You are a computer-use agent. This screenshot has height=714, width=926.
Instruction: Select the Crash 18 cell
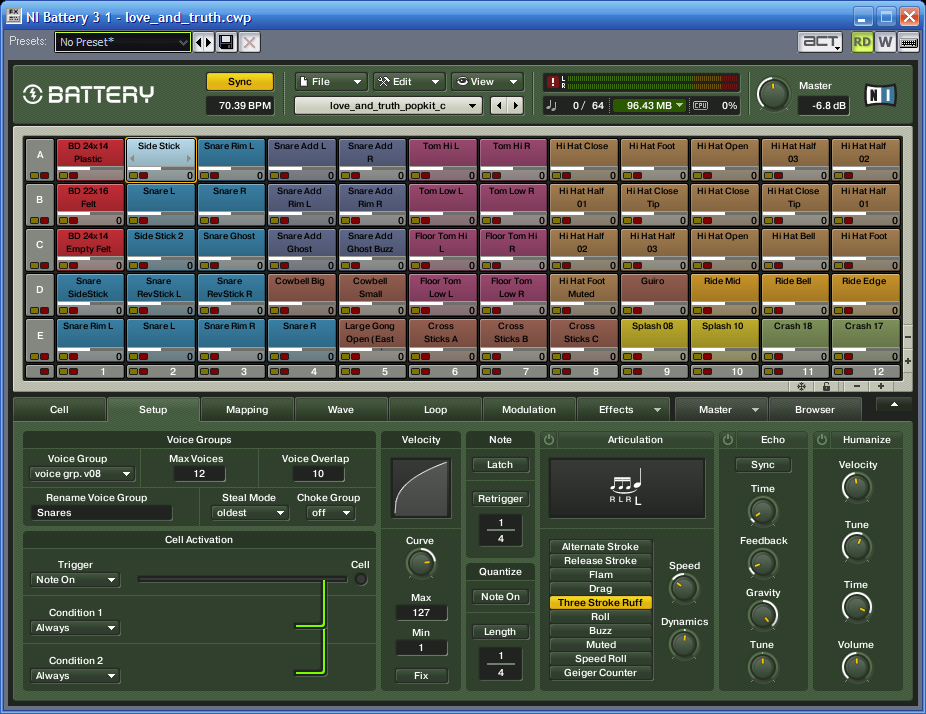pyautogui.click(x=793, y=339)
